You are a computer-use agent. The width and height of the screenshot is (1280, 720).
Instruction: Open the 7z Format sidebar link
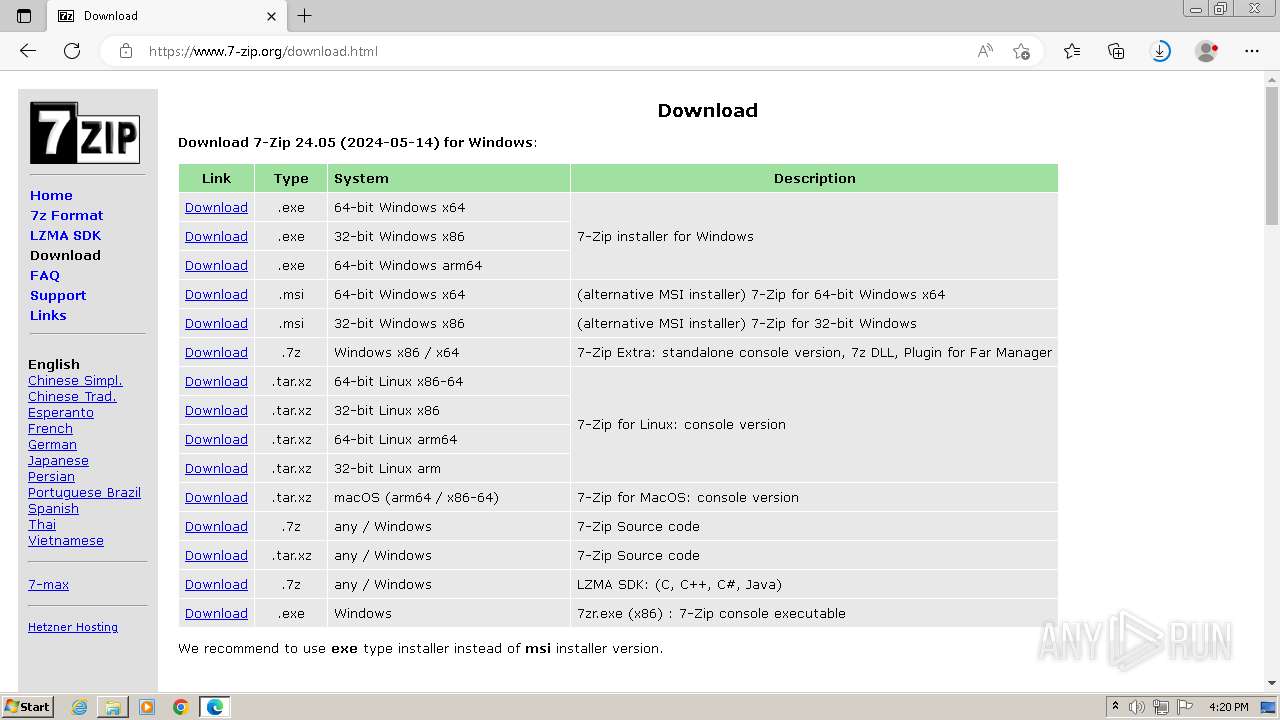click(66, 215)
